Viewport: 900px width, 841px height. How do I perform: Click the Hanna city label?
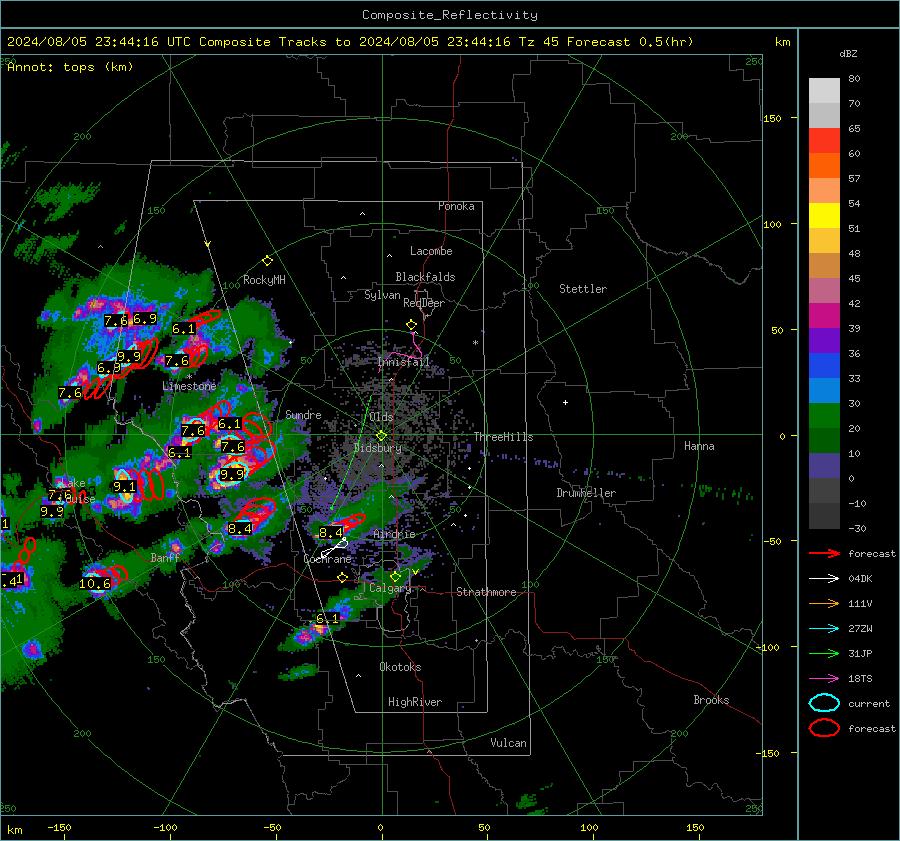(699, 446)
